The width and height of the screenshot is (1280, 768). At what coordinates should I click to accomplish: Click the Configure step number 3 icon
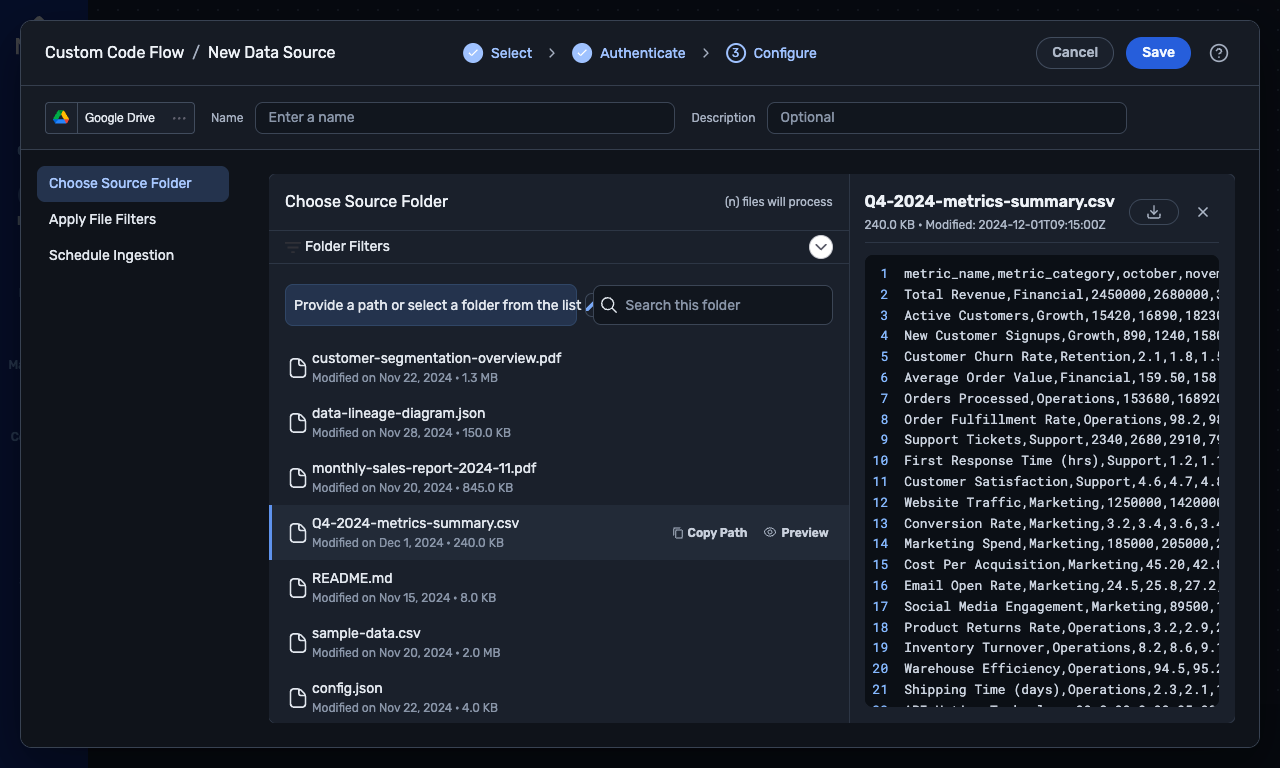click(x=736, y=53)
